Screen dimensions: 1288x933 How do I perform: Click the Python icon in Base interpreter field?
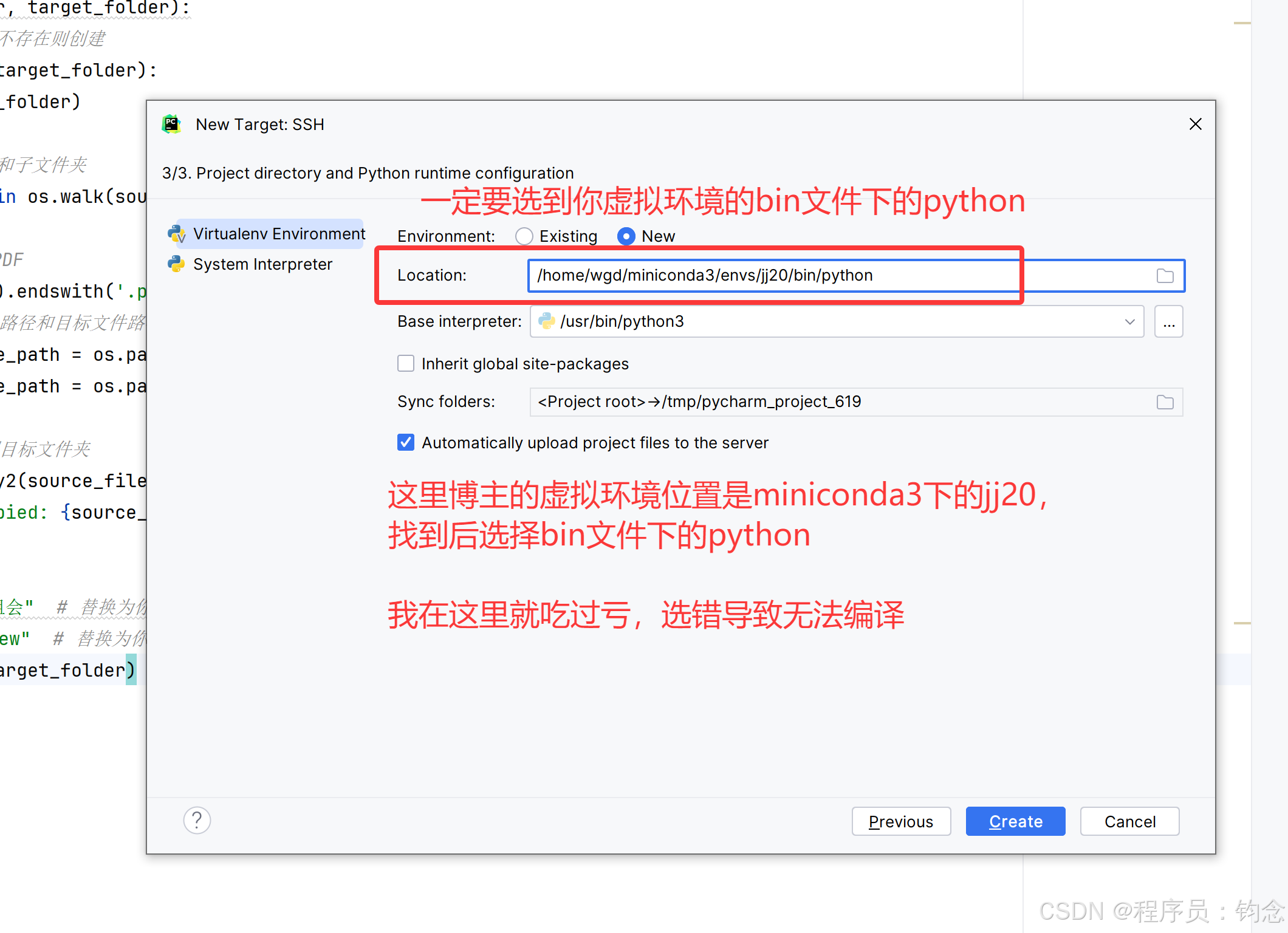click(x=546, y=321)
